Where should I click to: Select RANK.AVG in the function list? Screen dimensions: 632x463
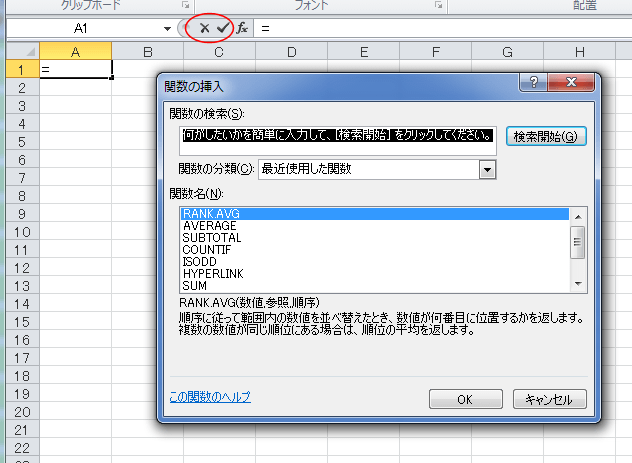pos(375,214)
